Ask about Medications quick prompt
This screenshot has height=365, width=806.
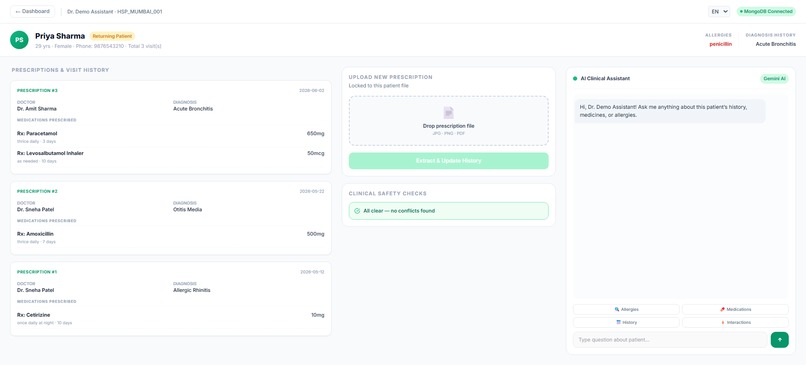pyautogui.click(x=735, y=309)
